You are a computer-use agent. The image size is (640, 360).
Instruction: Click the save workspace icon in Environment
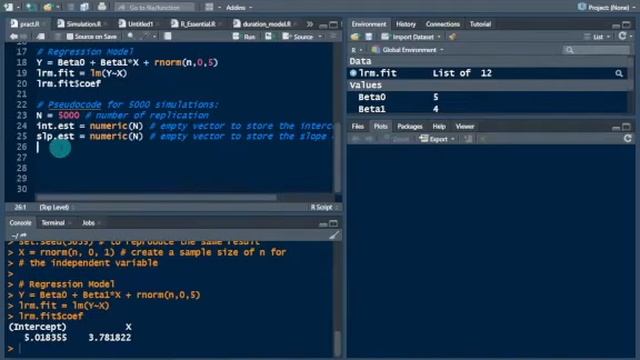[369, 37]
